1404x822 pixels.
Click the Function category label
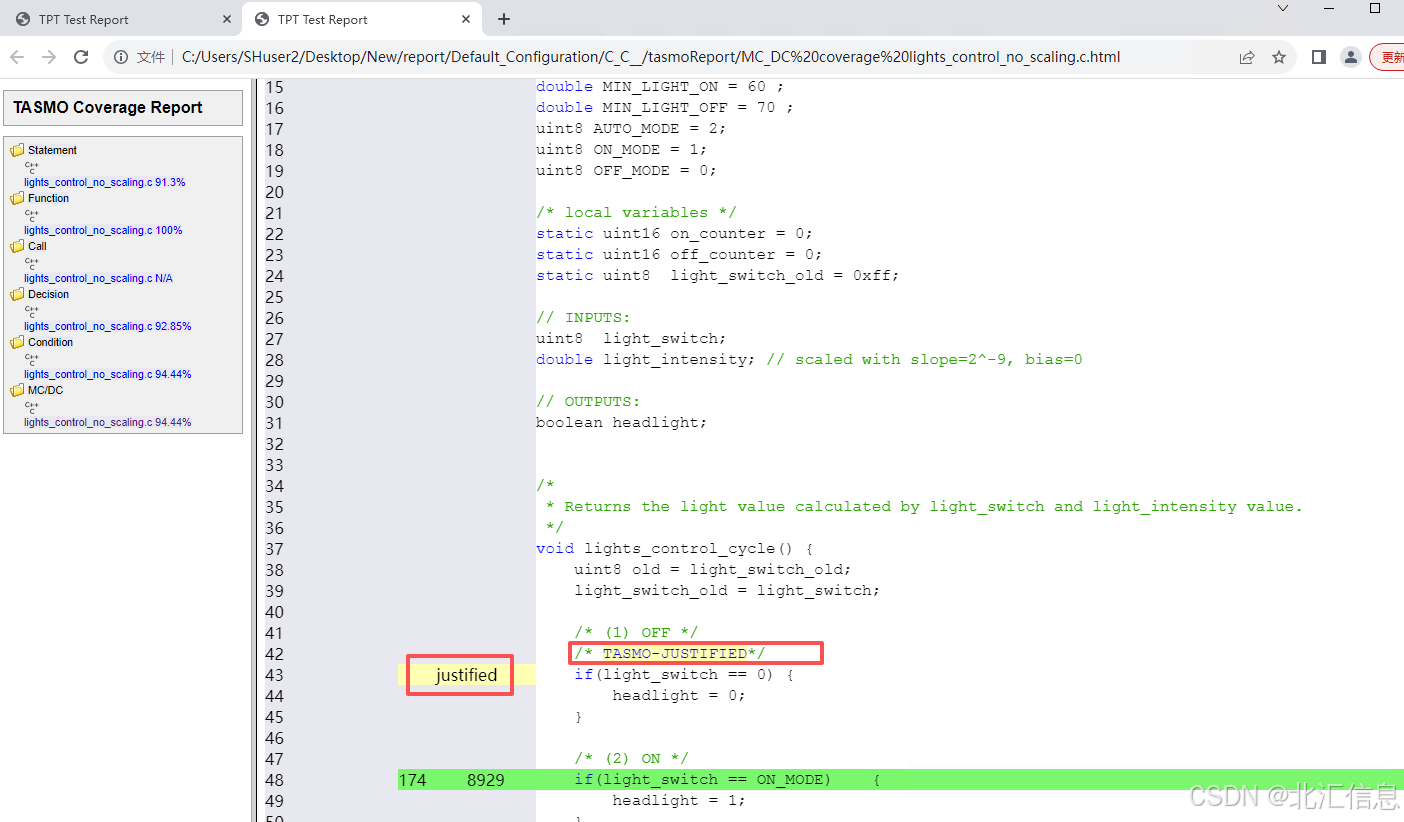(x=49, y=198)
